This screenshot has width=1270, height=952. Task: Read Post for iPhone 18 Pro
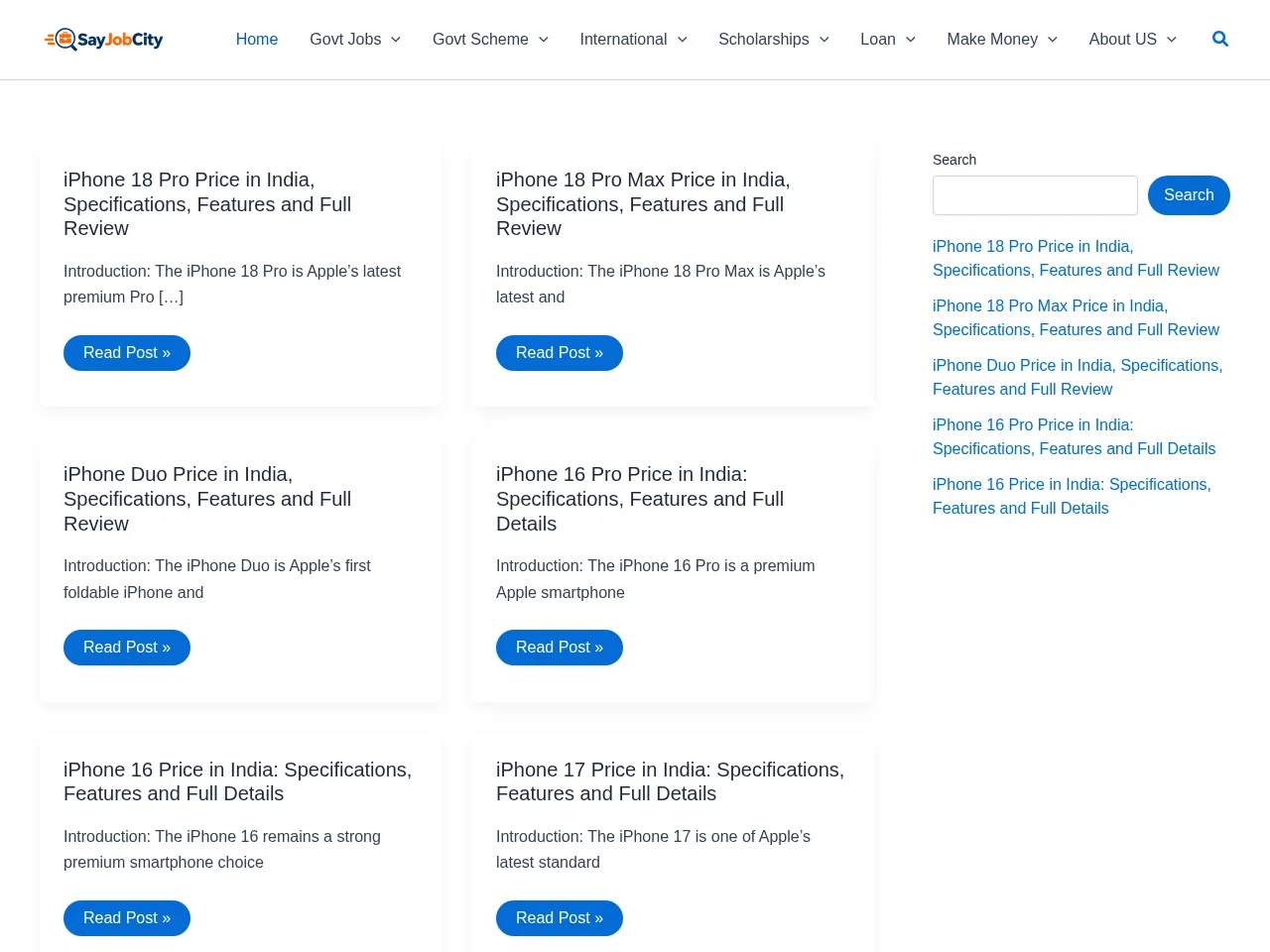click(x=127, y=353)
